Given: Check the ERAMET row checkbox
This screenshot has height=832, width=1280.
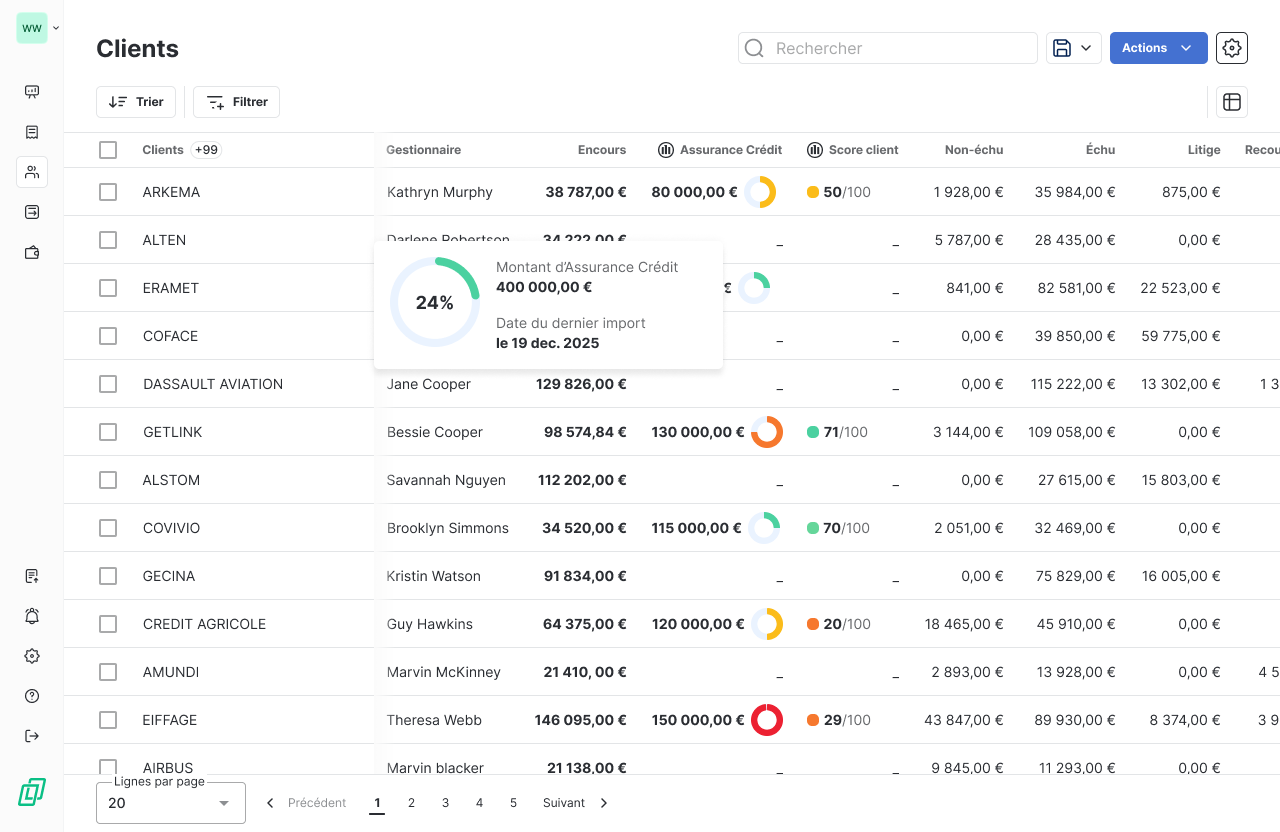Looking at the screenshot, I should click(108, 288).
